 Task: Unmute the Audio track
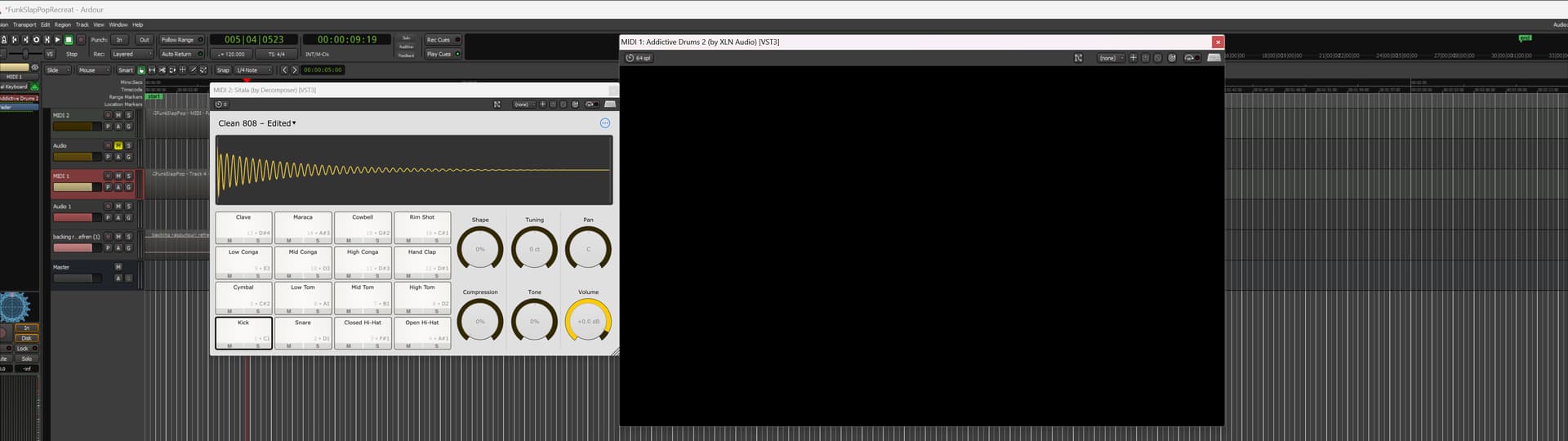point(118,146)
